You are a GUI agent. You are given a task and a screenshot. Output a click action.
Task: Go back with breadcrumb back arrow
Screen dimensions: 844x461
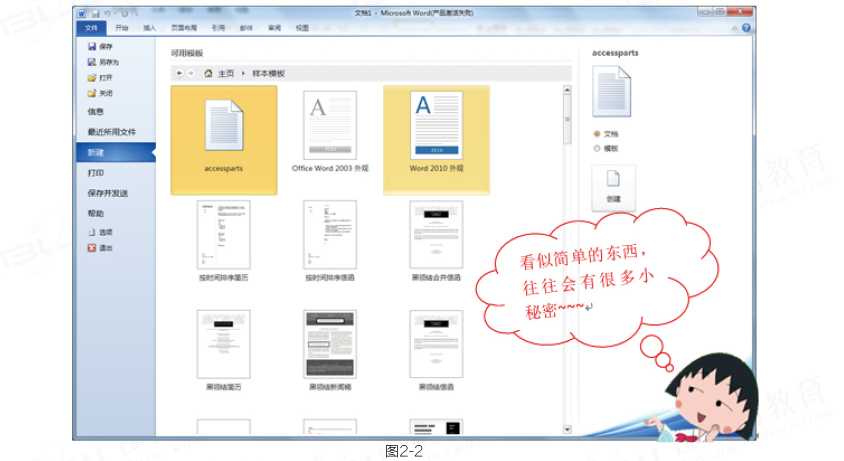179,73
